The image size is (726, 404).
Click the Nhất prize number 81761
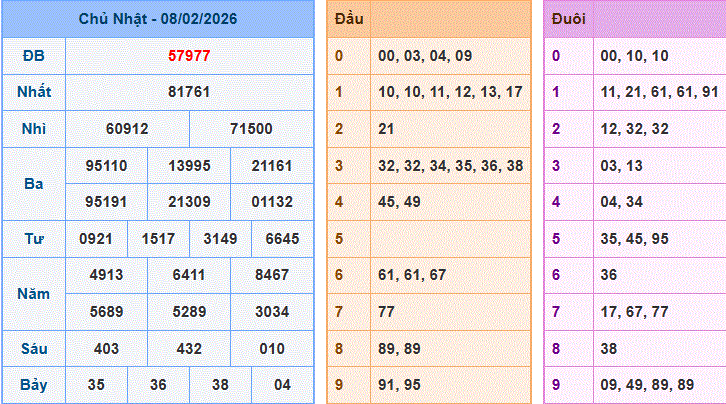[189, 92]
